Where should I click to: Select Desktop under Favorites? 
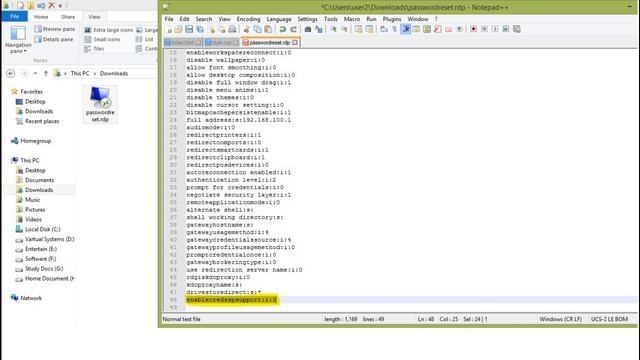(31, 102)
